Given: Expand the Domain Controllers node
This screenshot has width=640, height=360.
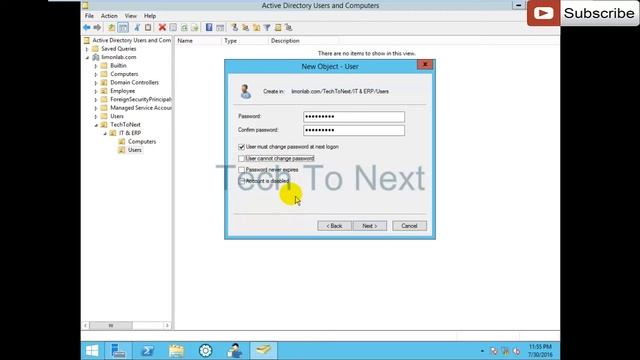Looking at the screenshot, I should point(96,83).
